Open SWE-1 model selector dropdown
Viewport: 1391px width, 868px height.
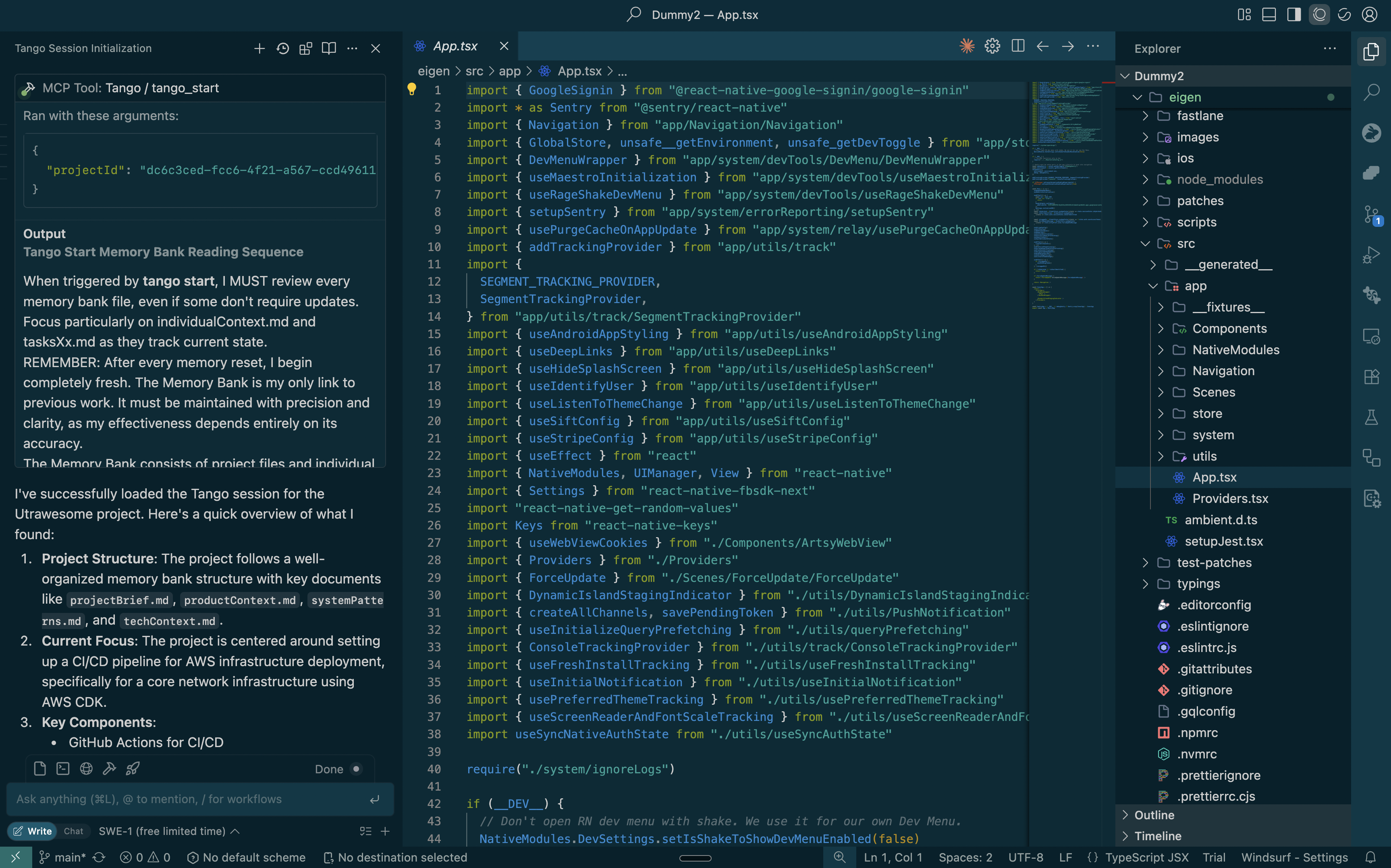[169, 831]
